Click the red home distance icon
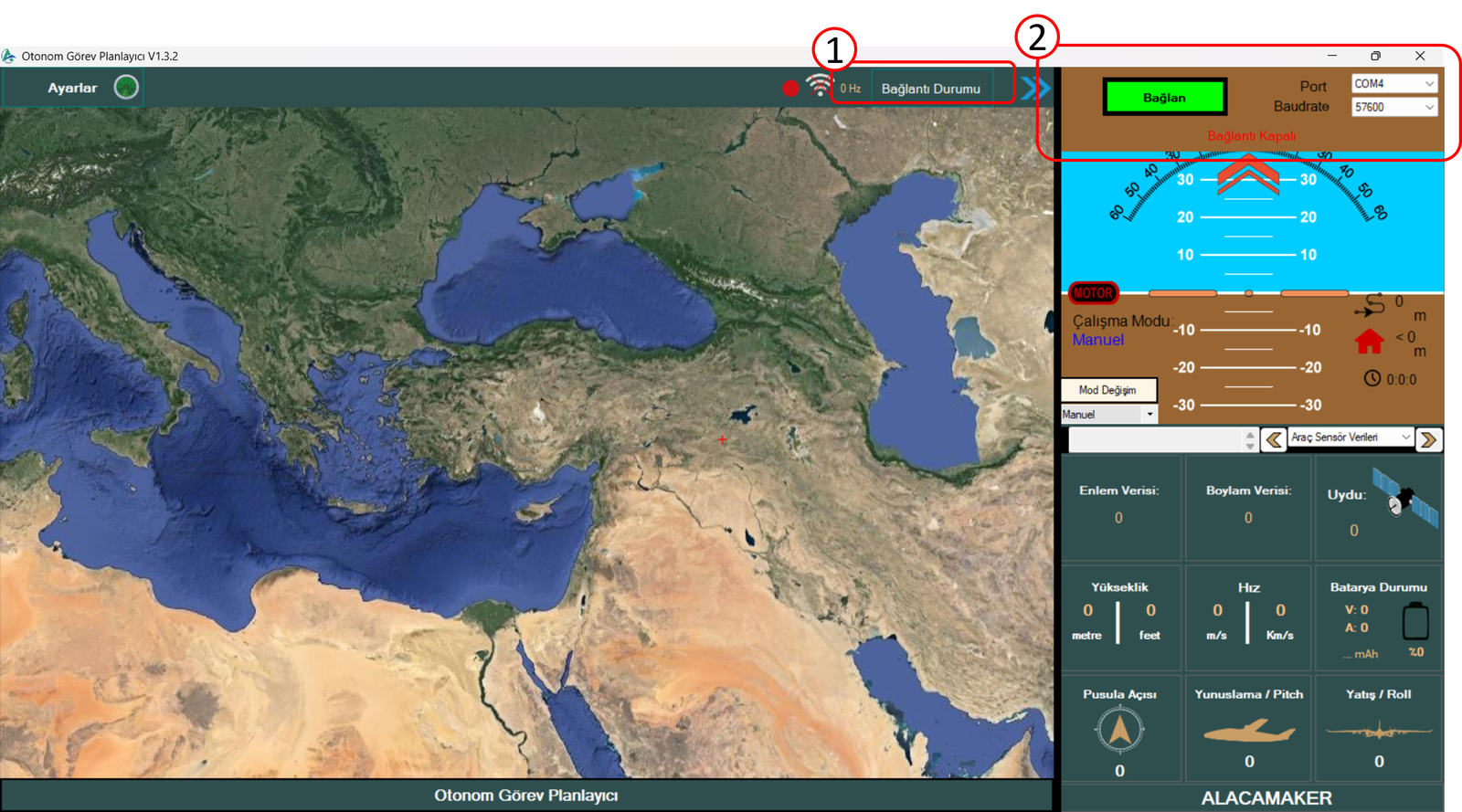Screen dimensions: 1462x812 click(x=1369, y=341)
